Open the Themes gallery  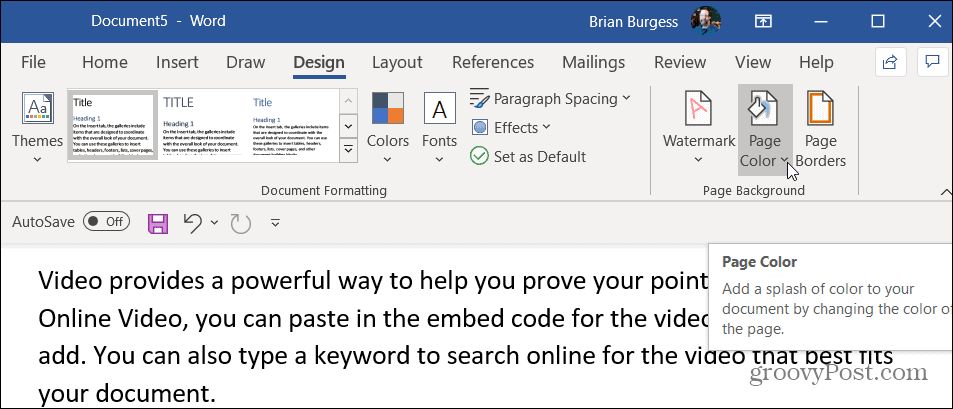(x=38, y=128)
